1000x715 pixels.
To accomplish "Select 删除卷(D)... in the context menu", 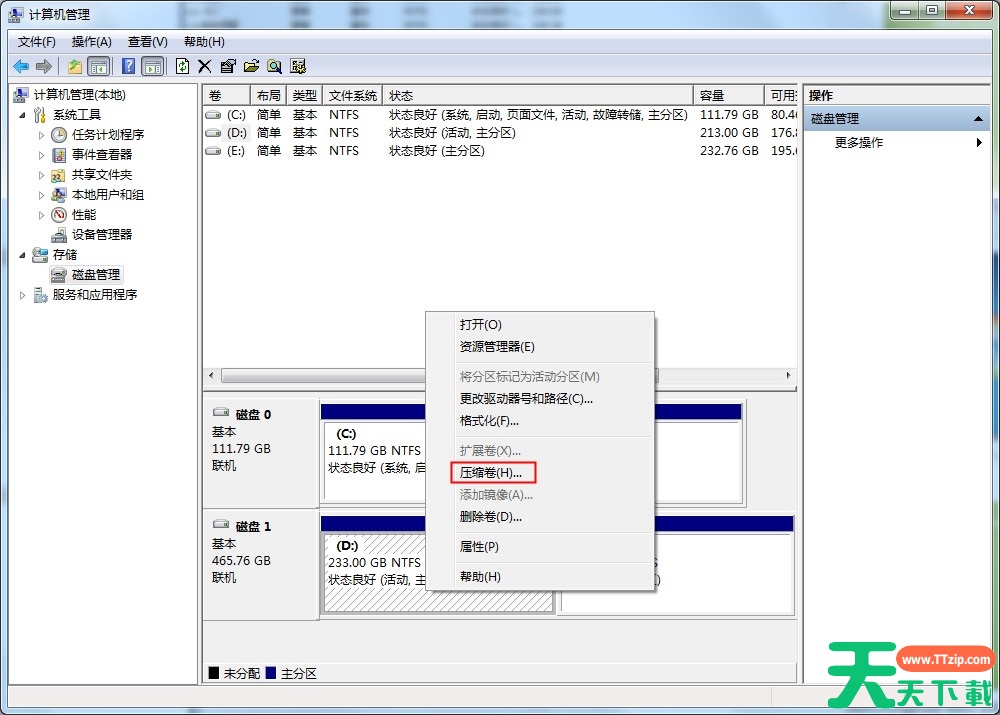I will click(490, 517).
